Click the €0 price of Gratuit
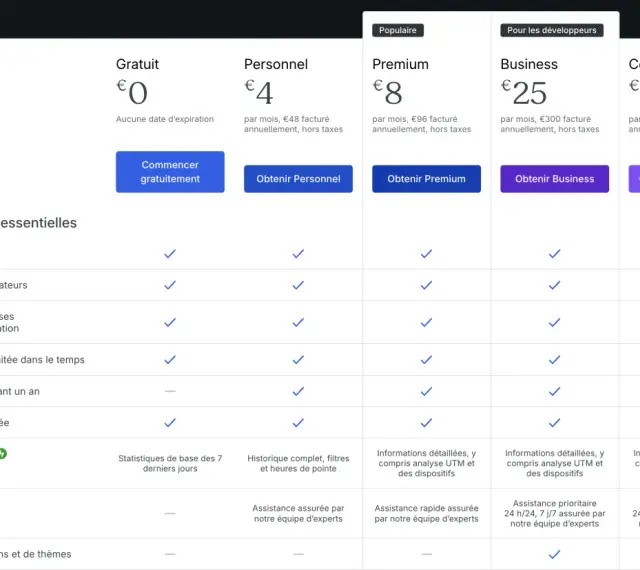640x570 pixels. click(x=132, y=92)
